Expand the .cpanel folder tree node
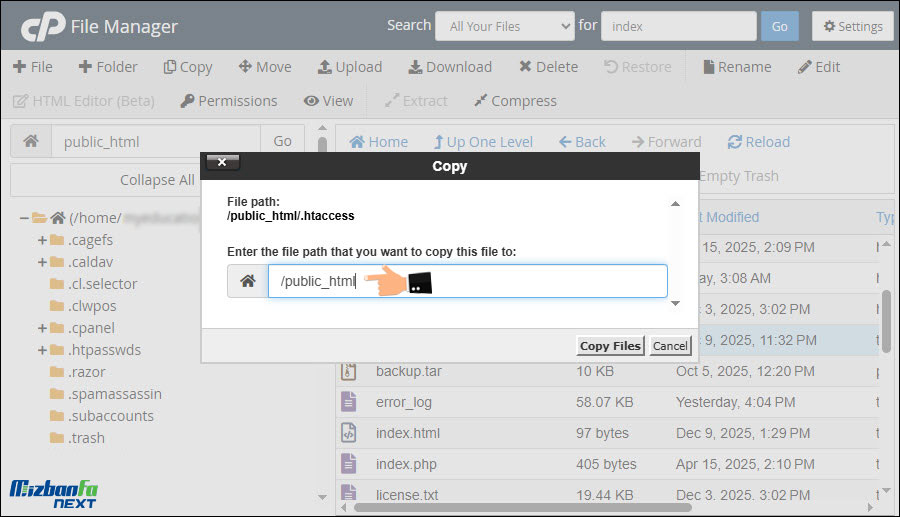This screenshot has width=900, height=517. [x=42, y=328]
